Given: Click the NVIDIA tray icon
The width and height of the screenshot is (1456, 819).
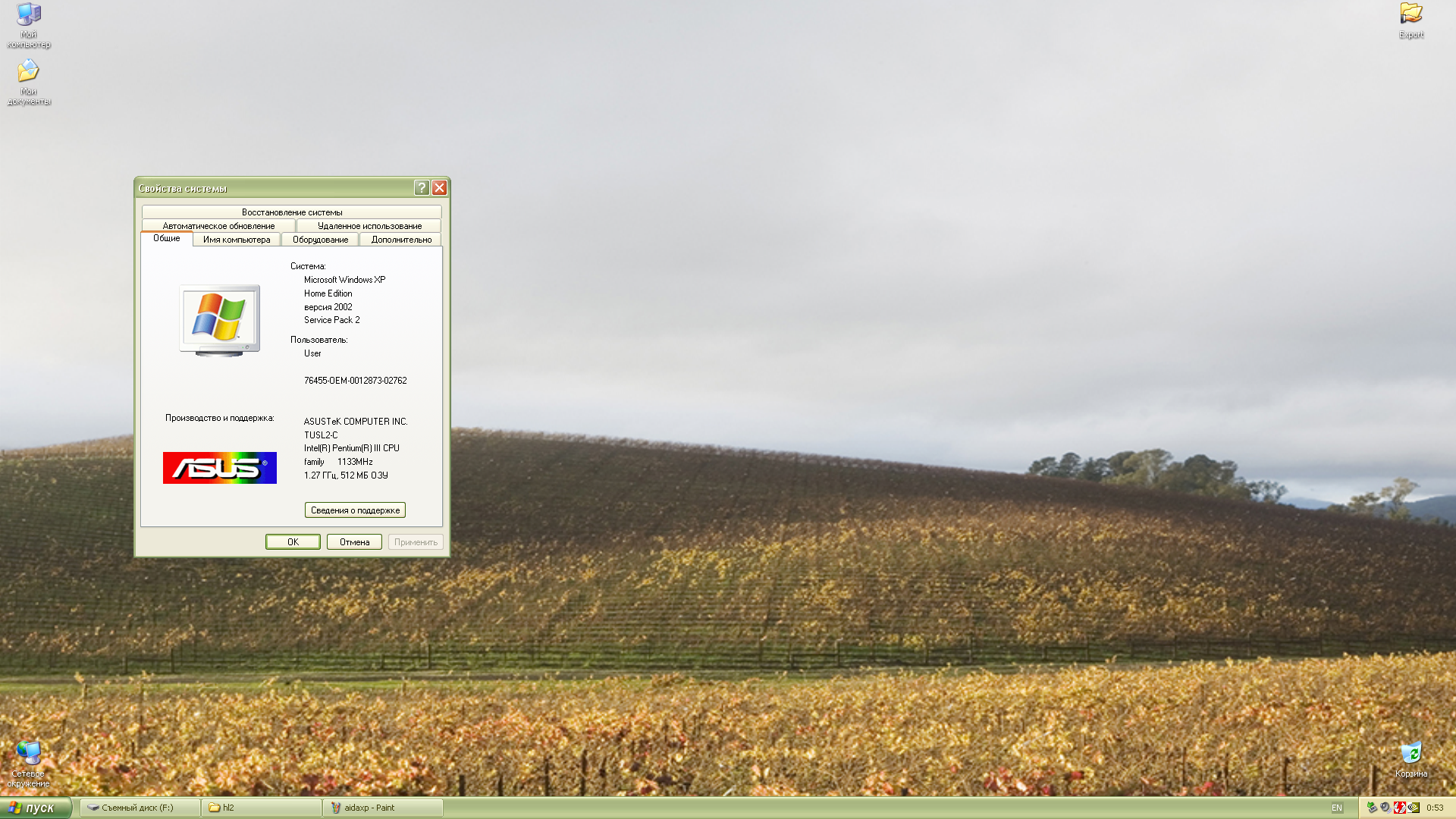Looking at the screenshot, I should [x=1414, y=808].
